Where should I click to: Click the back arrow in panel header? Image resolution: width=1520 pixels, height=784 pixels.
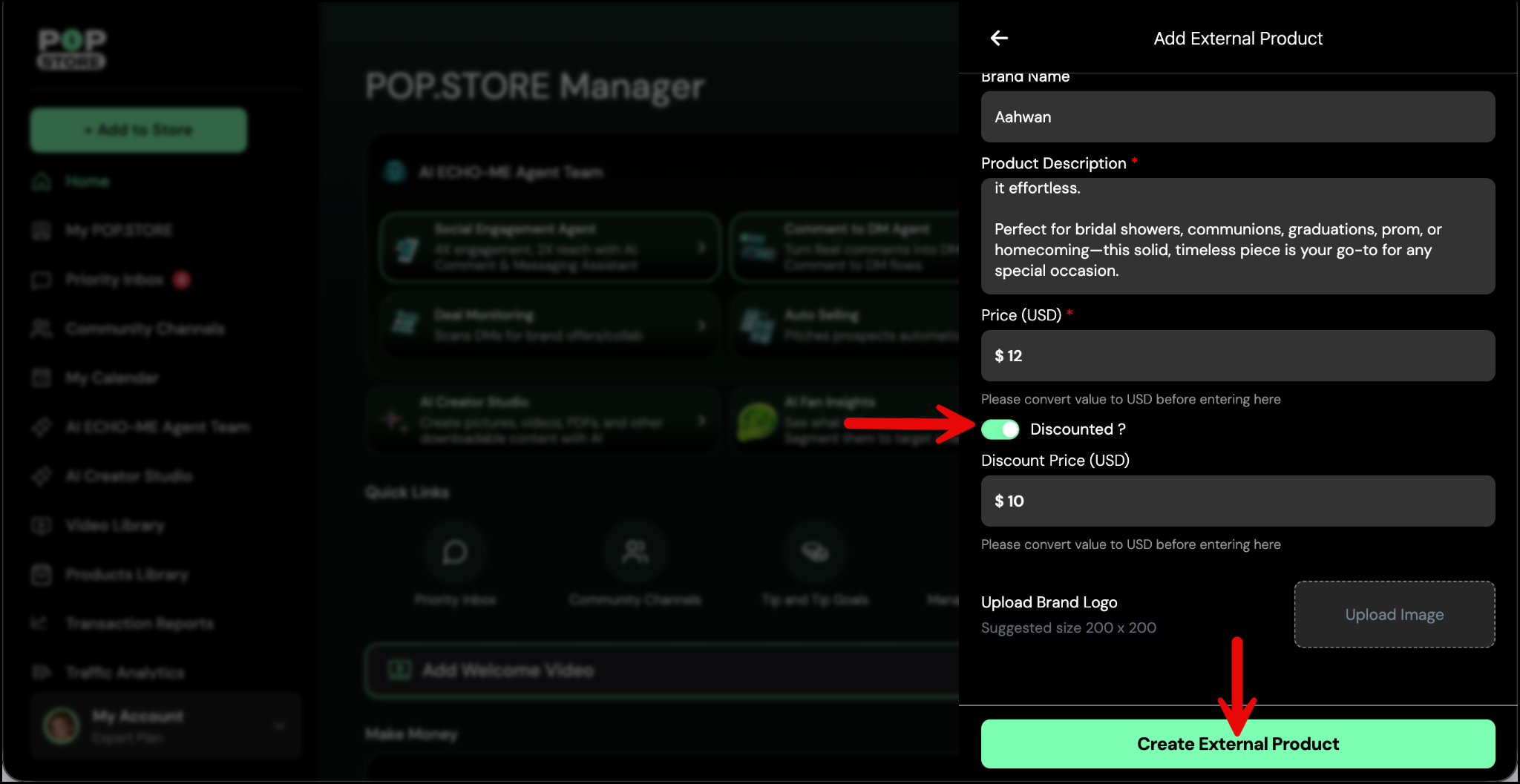point(999,39)
